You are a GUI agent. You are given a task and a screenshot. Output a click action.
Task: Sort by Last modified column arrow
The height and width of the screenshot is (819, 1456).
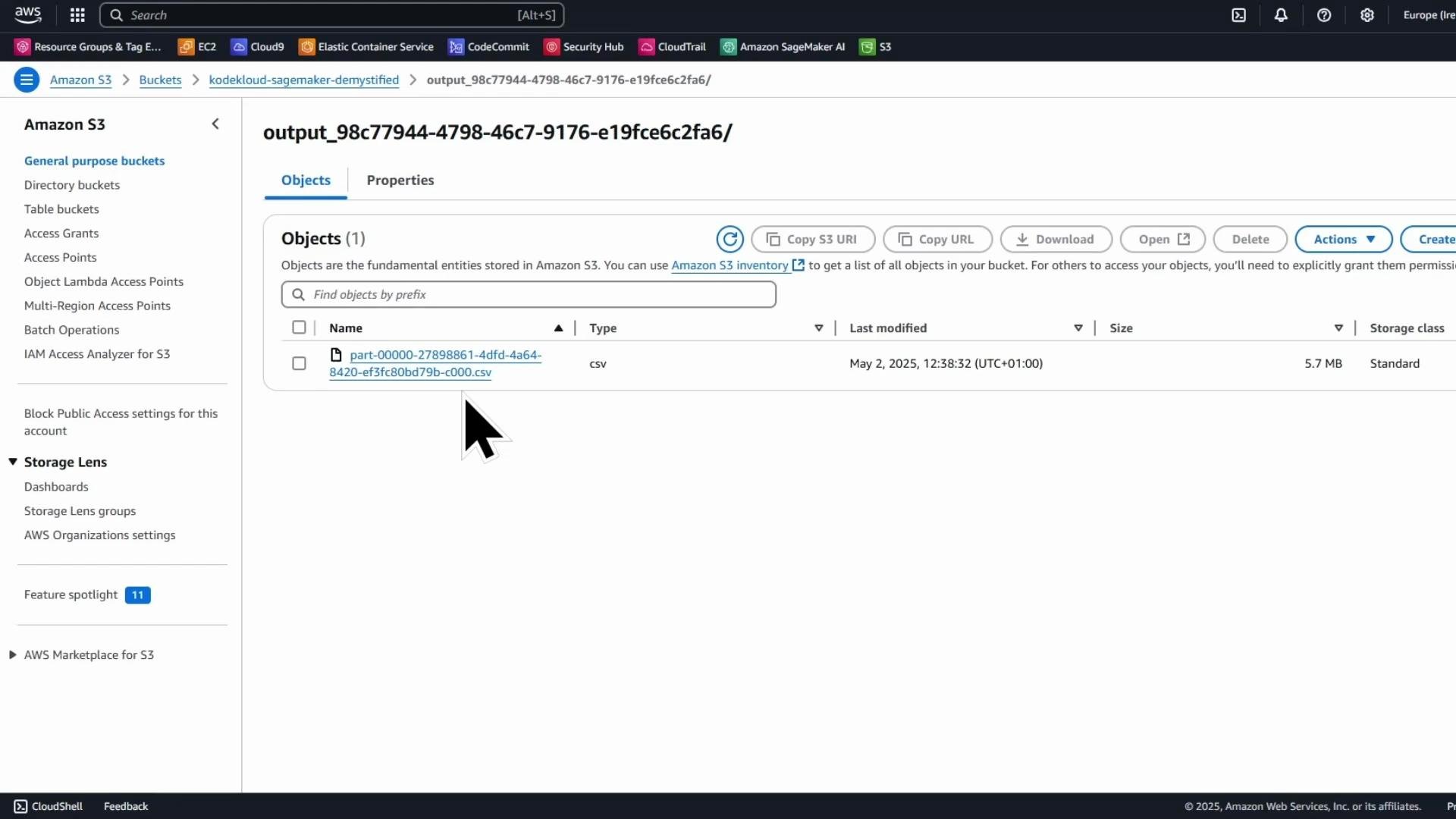pos(1078,328)
